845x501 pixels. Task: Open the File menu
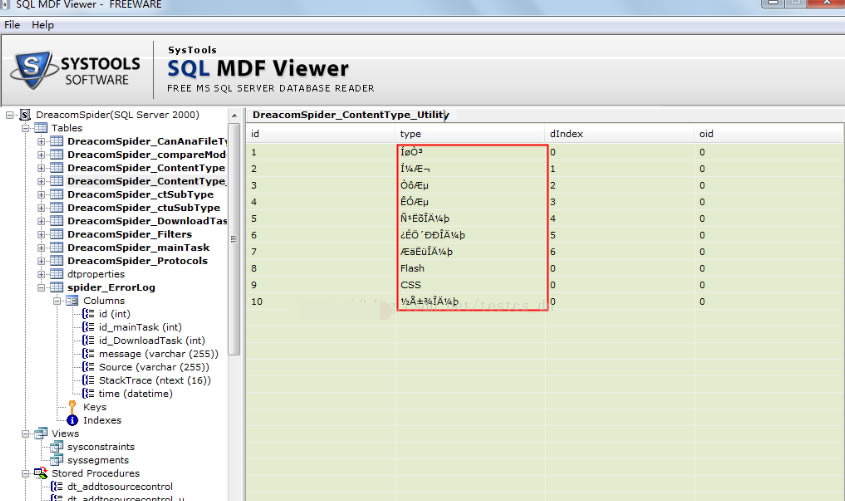12,24
